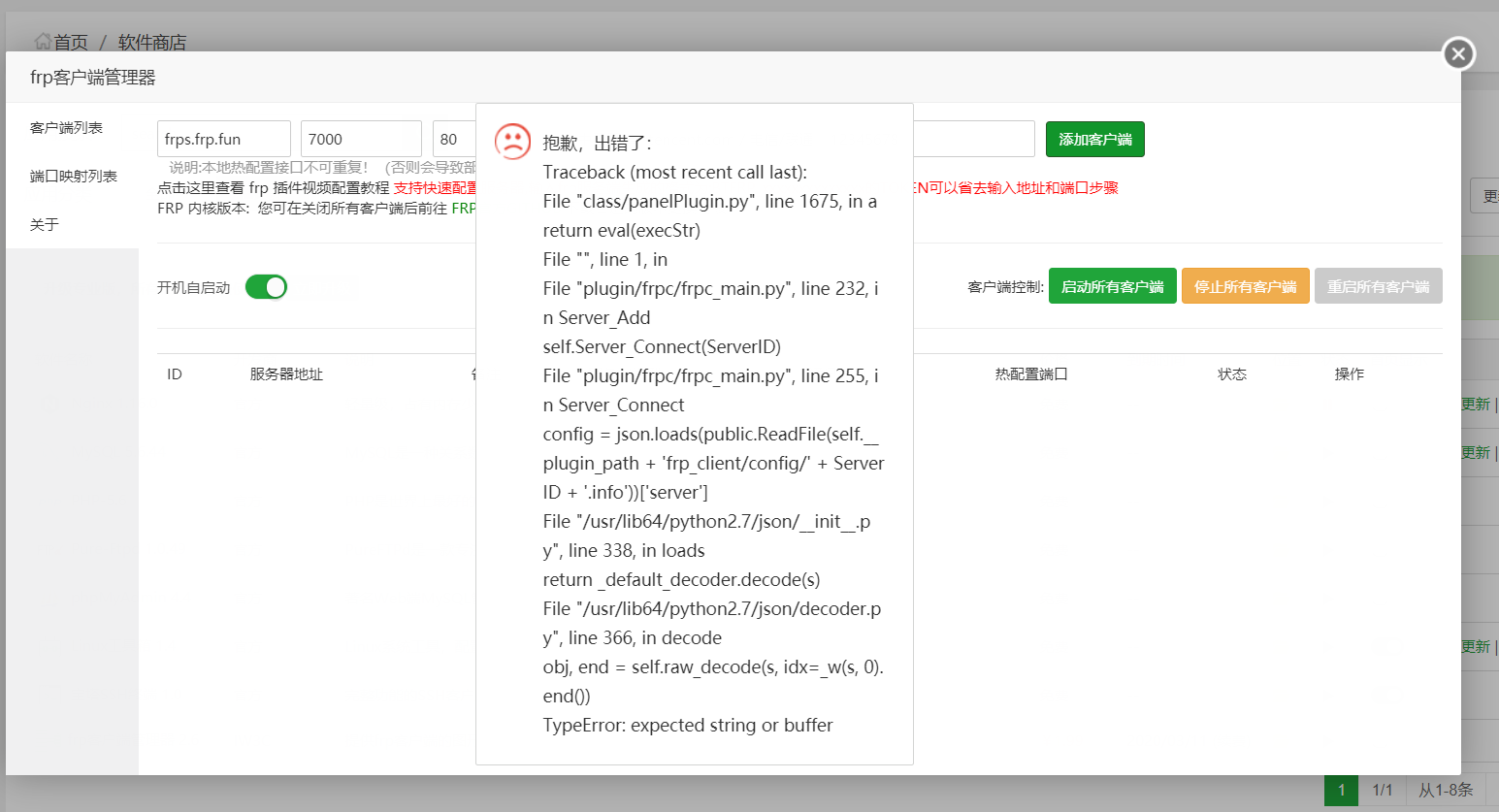Select page 1 in the pagination bar
Image resolution: width=1499 pixels, height=812 pixels.
click(x=1340, y=790)
